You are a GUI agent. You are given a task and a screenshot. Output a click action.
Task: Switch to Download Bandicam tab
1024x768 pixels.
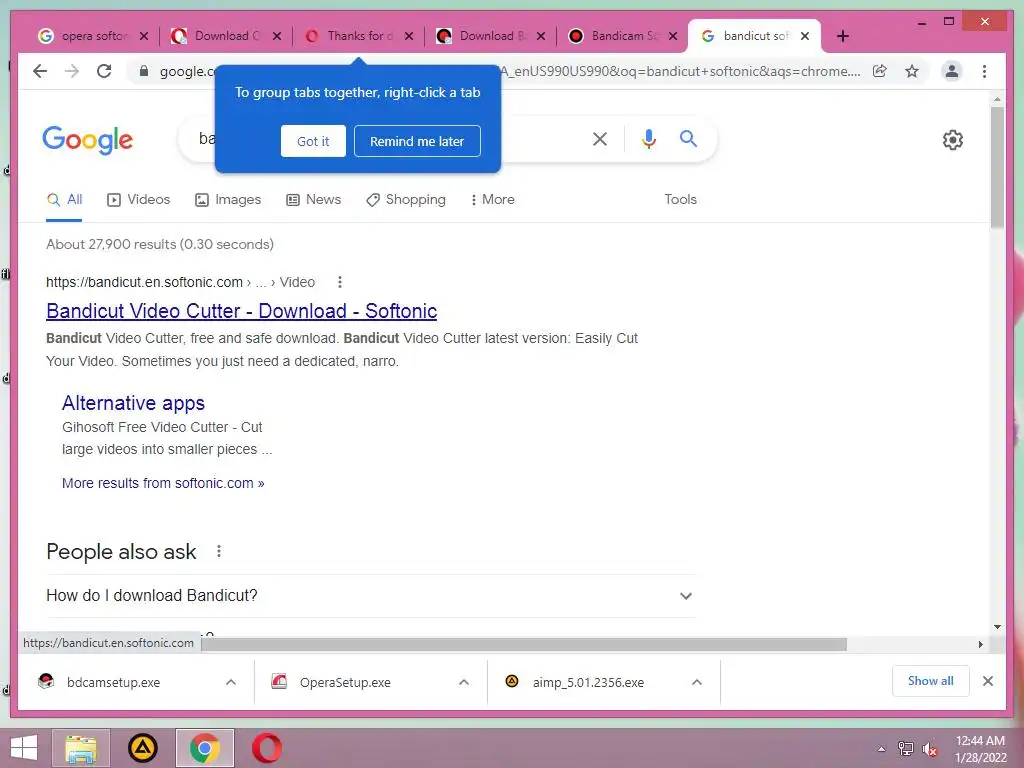coord(490,36)
